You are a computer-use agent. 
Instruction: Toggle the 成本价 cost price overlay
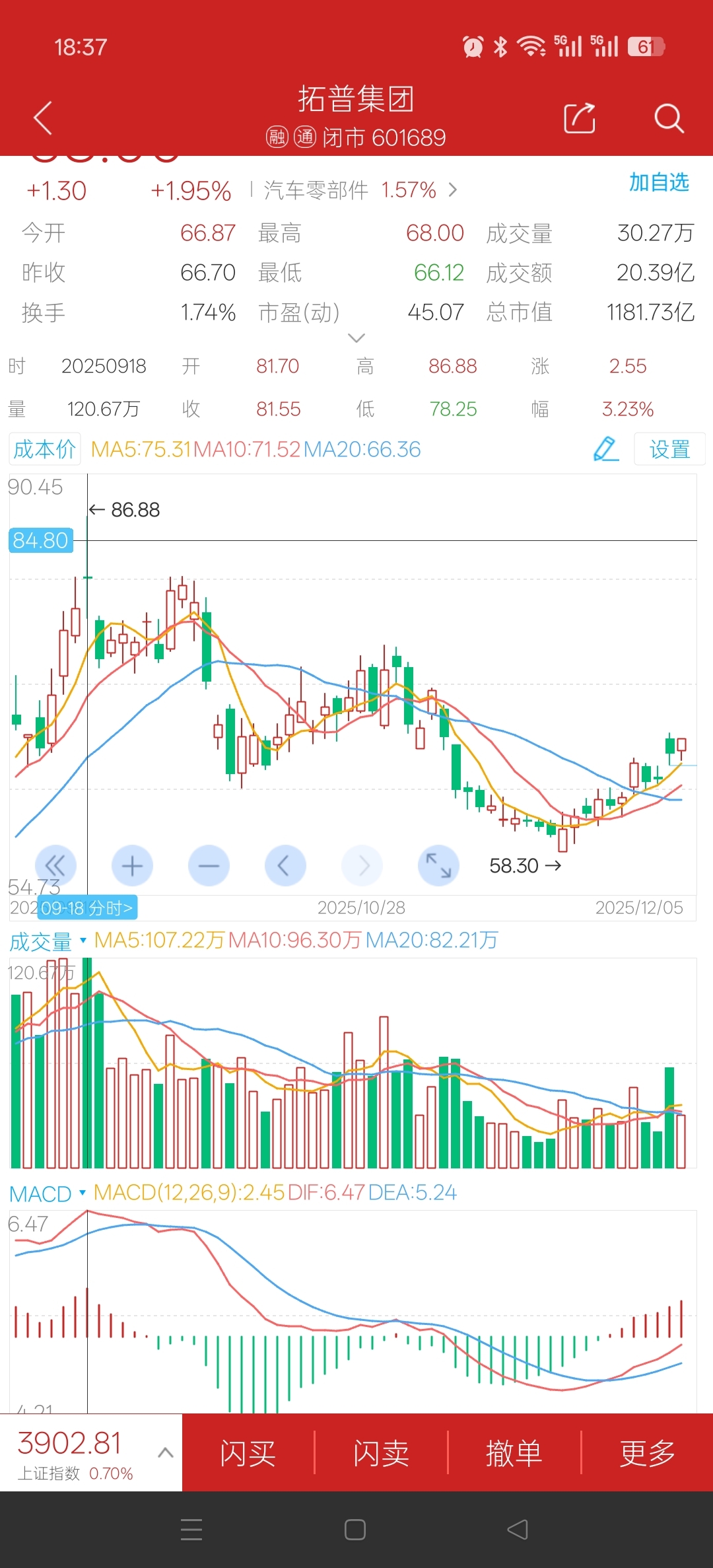coord(45,449)
